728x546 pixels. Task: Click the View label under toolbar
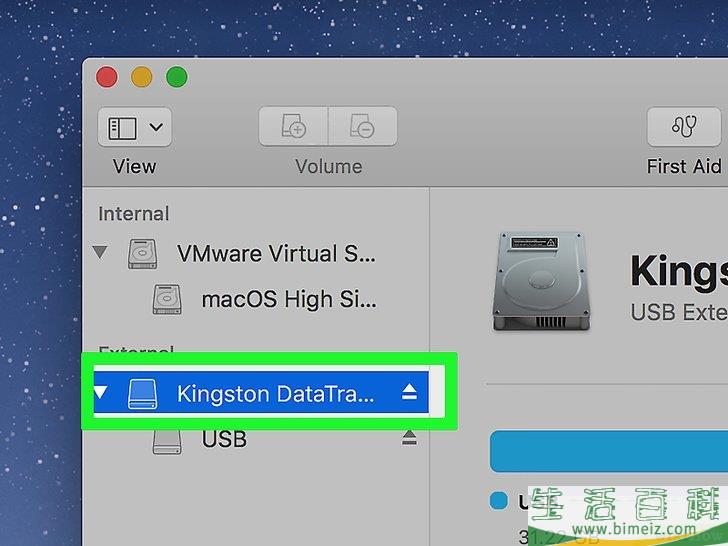(x=135, y=166)
